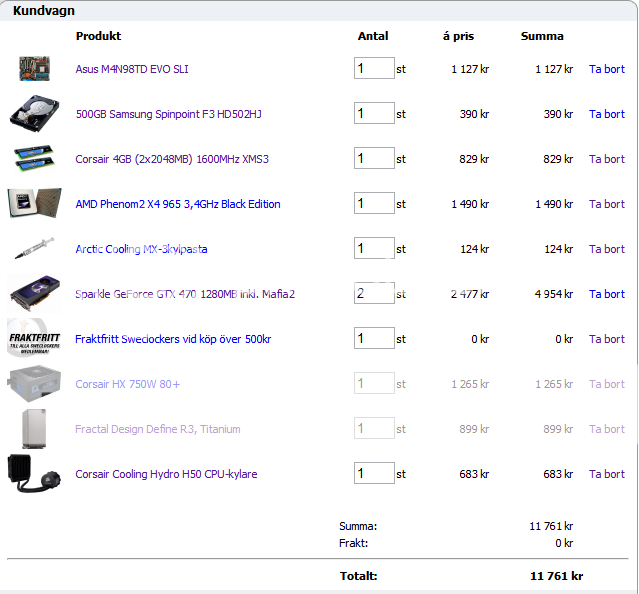This screenshot has height=594, width=639.
Task: Open the Corsair Cooling Hydro H50 link
Action: (166, 474)
